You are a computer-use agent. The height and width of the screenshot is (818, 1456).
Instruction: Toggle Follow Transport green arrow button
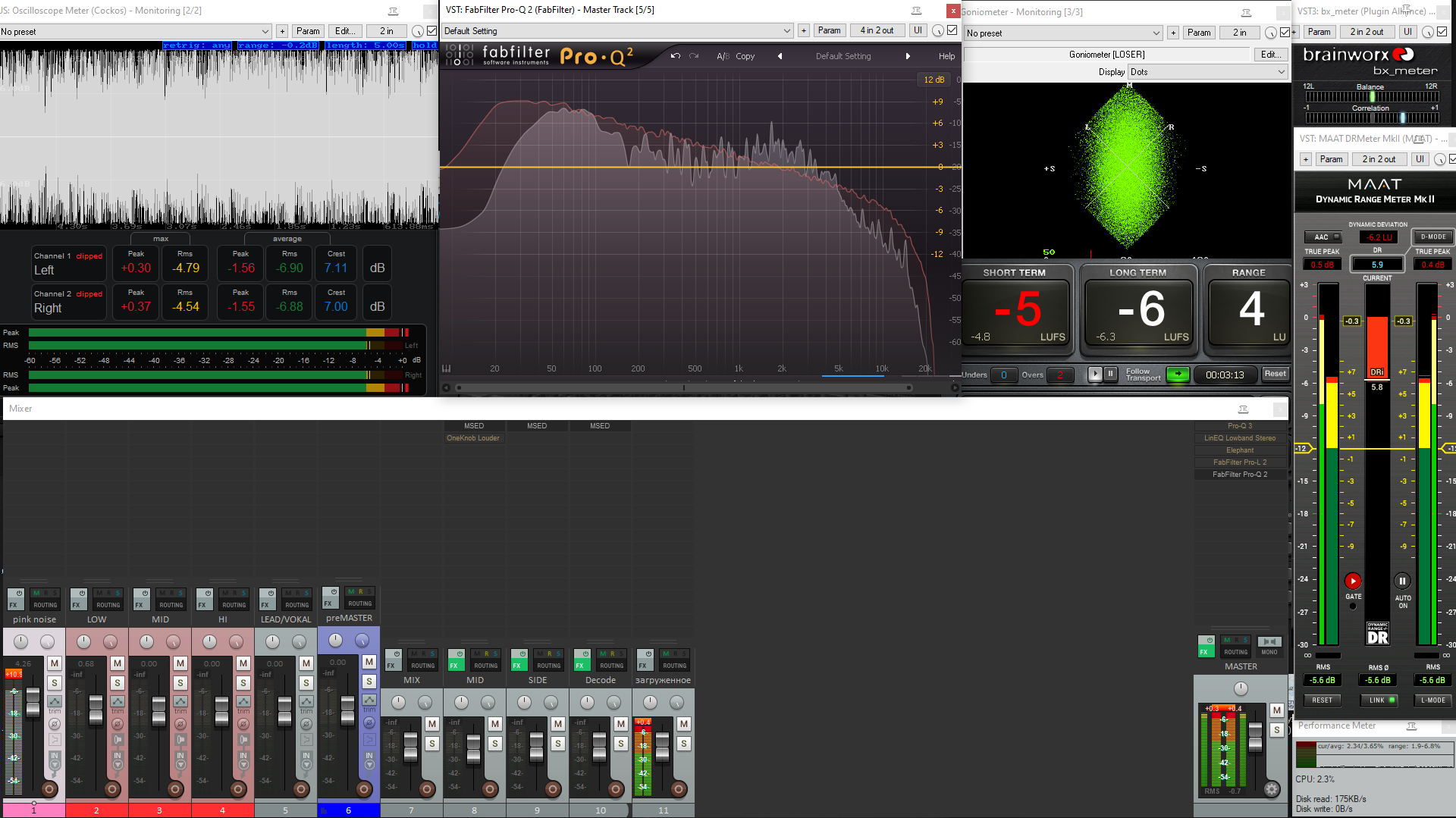pyautogui.click(x=1178, y=374)
